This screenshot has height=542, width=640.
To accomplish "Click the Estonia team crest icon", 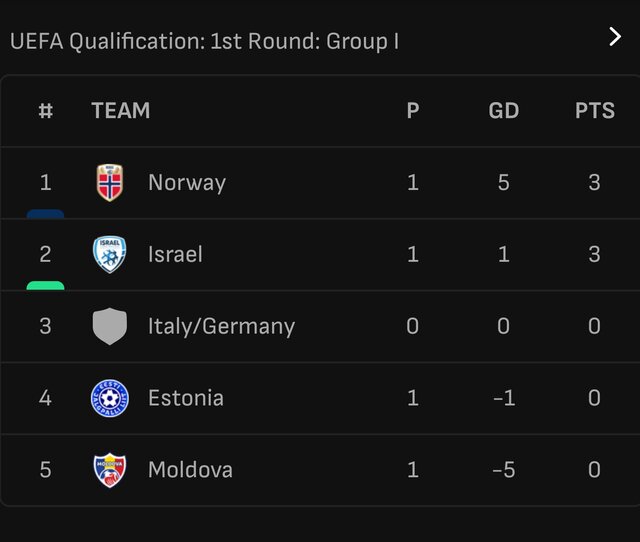I will 109,398.
